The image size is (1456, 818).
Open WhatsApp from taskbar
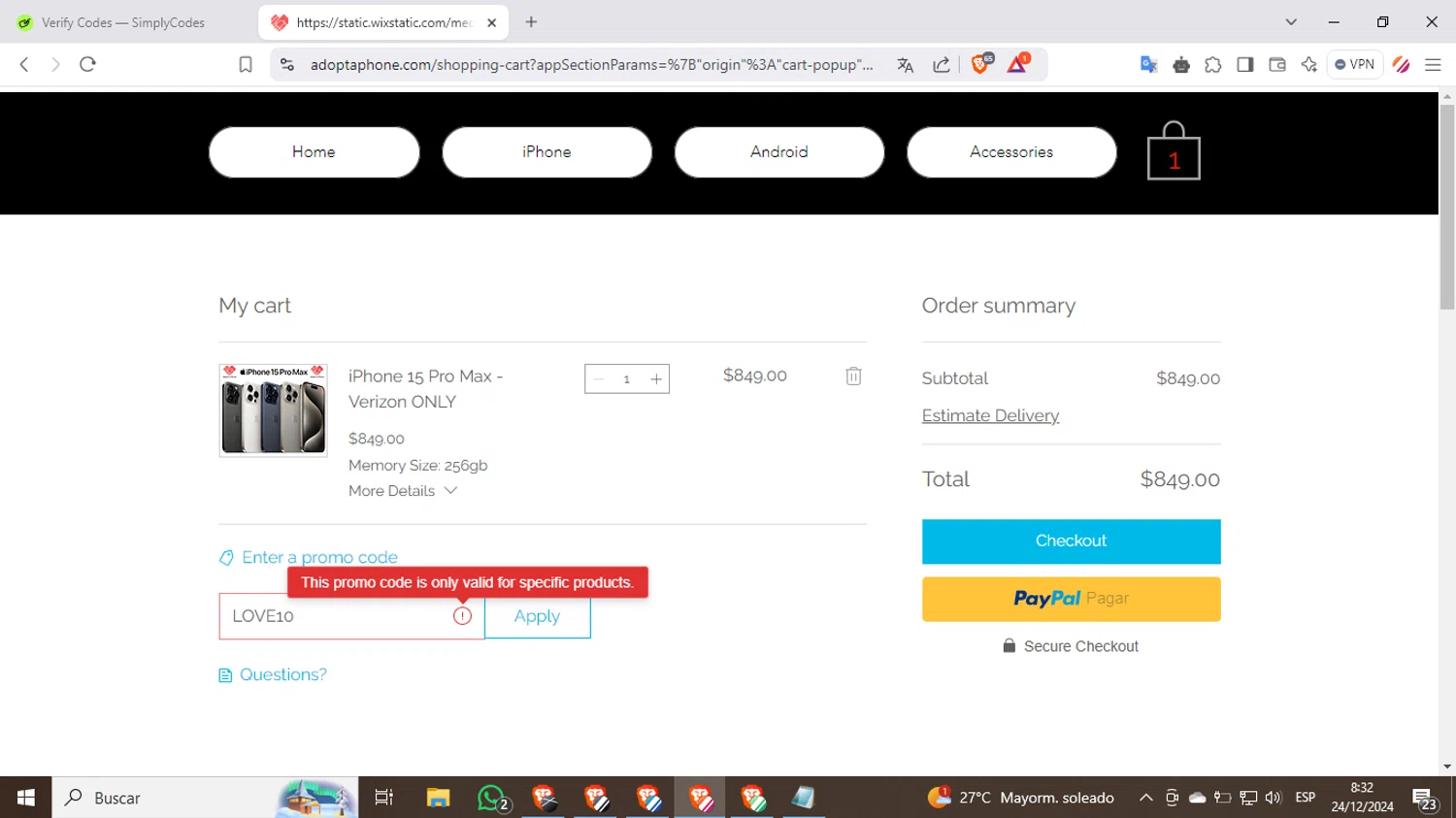[x=492, y=798]
